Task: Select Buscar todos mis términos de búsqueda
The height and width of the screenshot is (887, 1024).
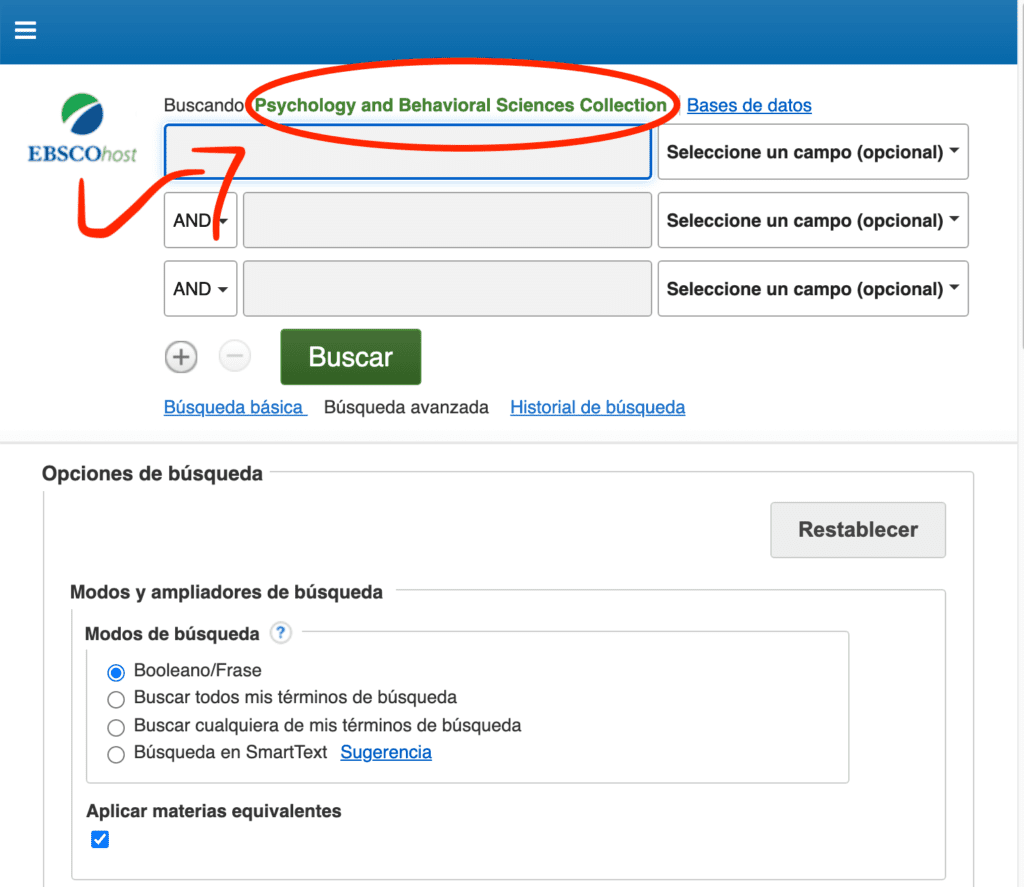Action: (116, 700)
